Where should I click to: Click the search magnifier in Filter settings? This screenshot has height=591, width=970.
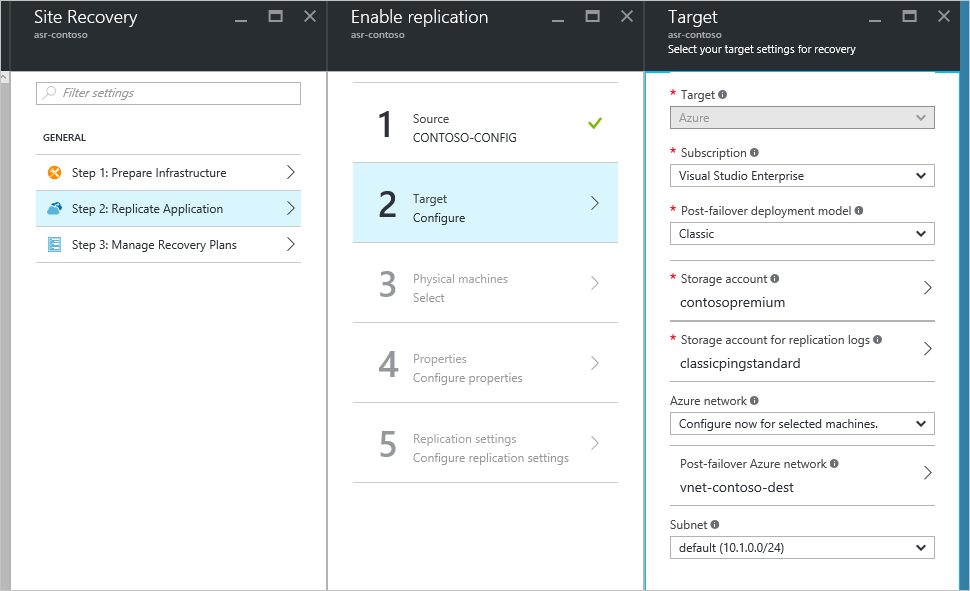(x=49, y=93)
